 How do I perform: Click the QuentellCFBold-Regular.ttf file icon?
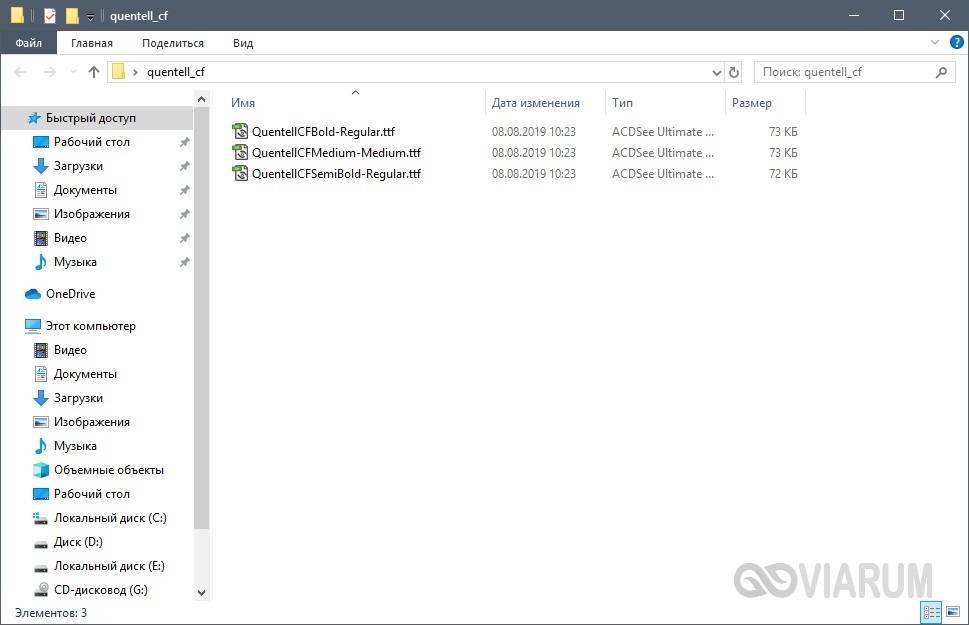(240, 131)
